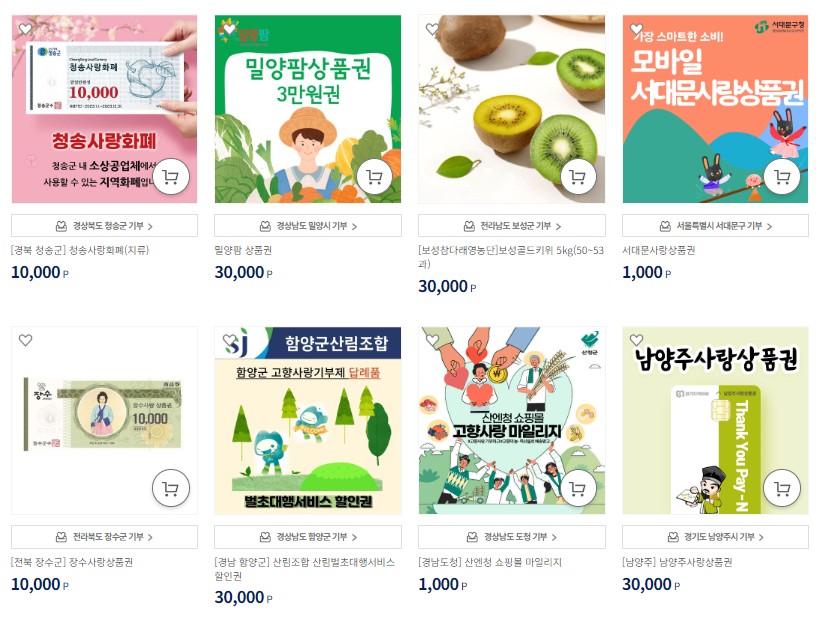Add 남양주사랑상품권 to the cart
This screenshot has width=822, height=623.
[x=782, y=488]
